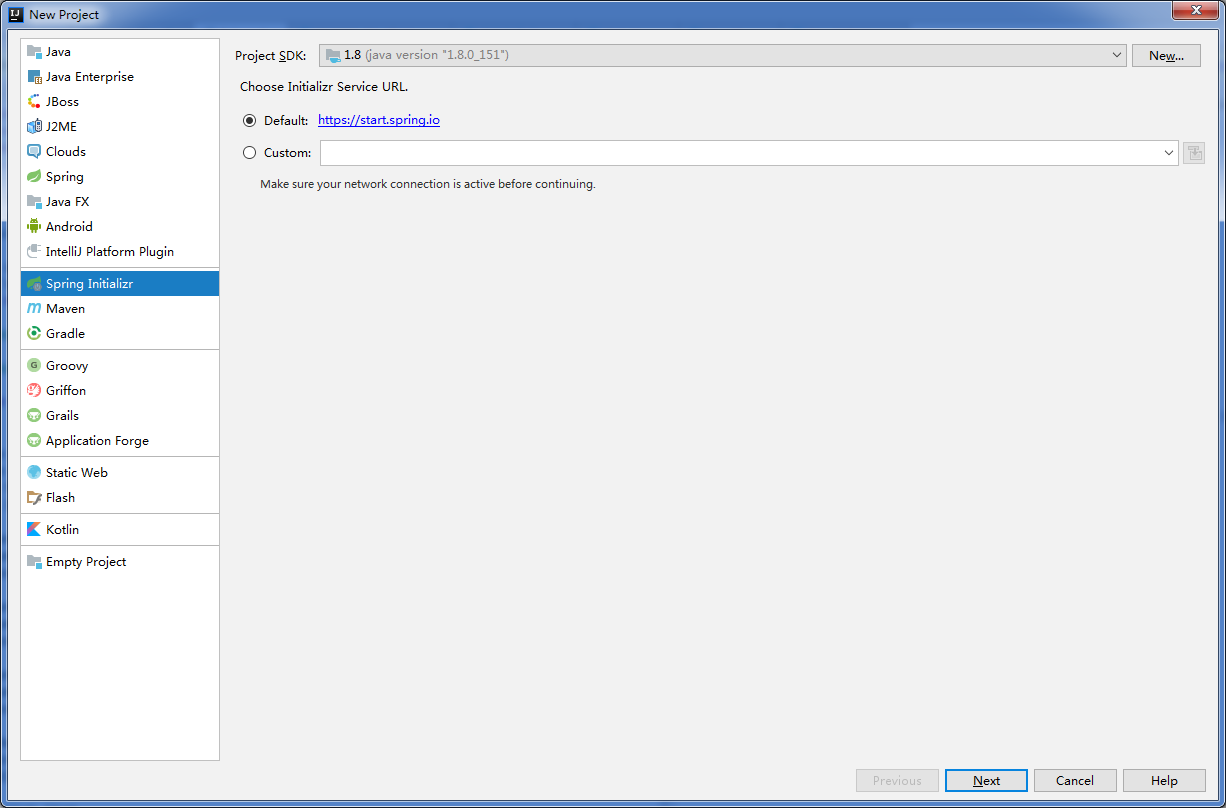Click the Gradle icon
The image size is (1226, 808).
pos(34,334)
